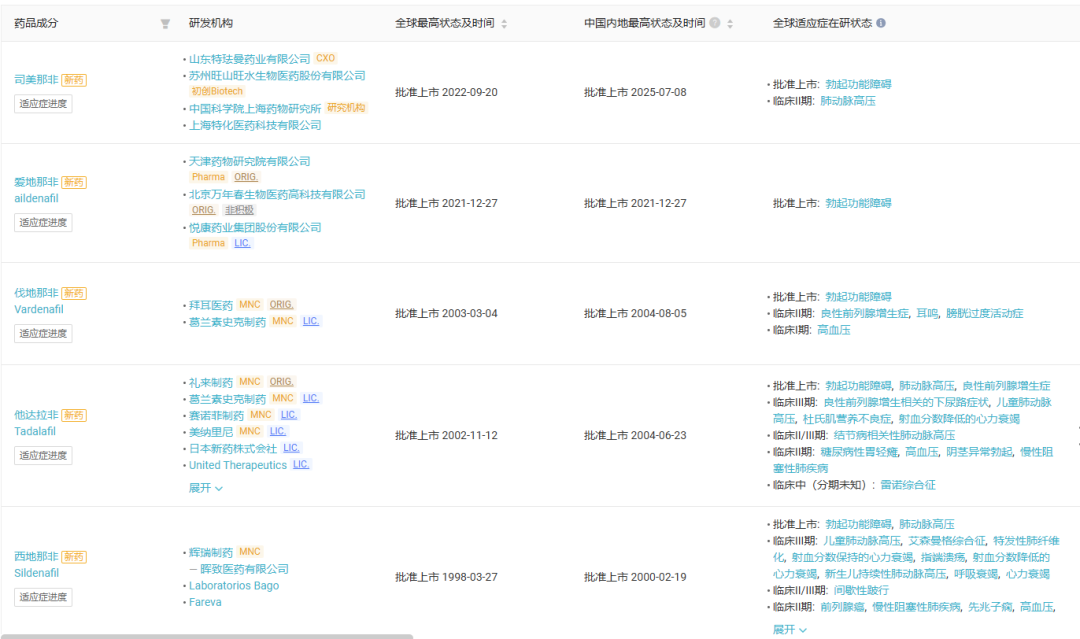Open 中国科学院上海药物研究所 link

tap(255, 108)
